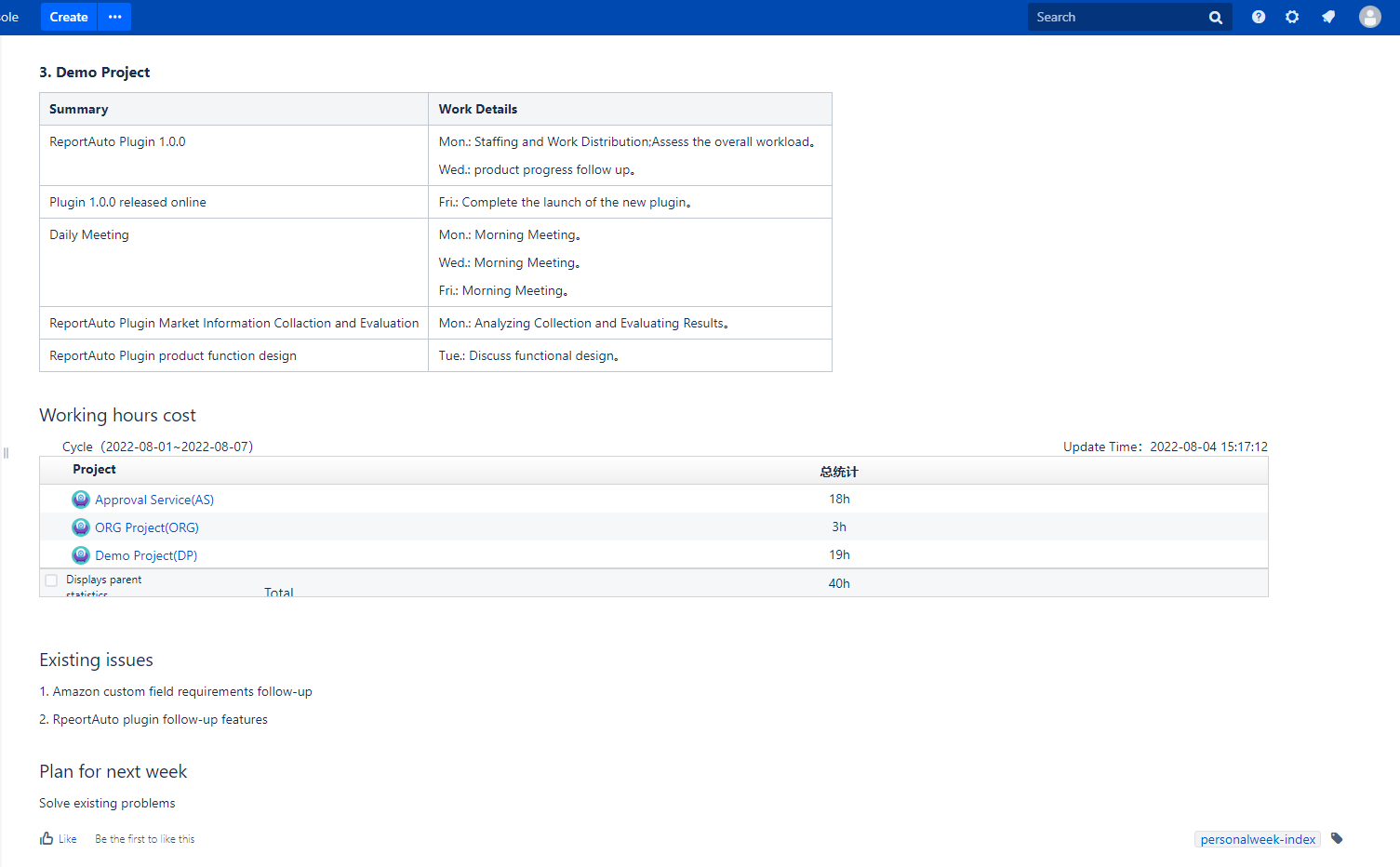Click the thumbs-up Like icon
Screen dimensions: 1400x867
[47, 838]
